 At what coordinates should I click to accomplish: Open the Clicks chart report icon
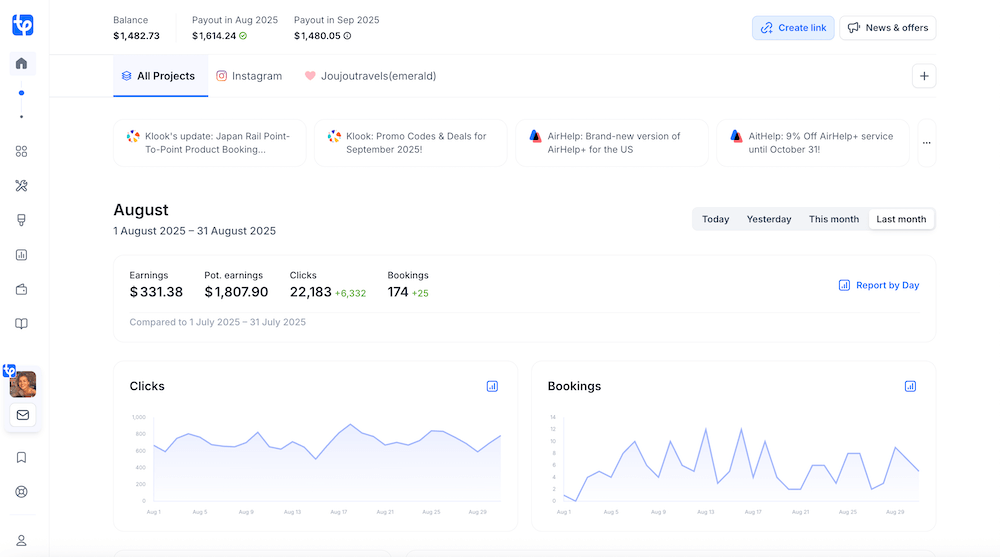tap(492, 386)
